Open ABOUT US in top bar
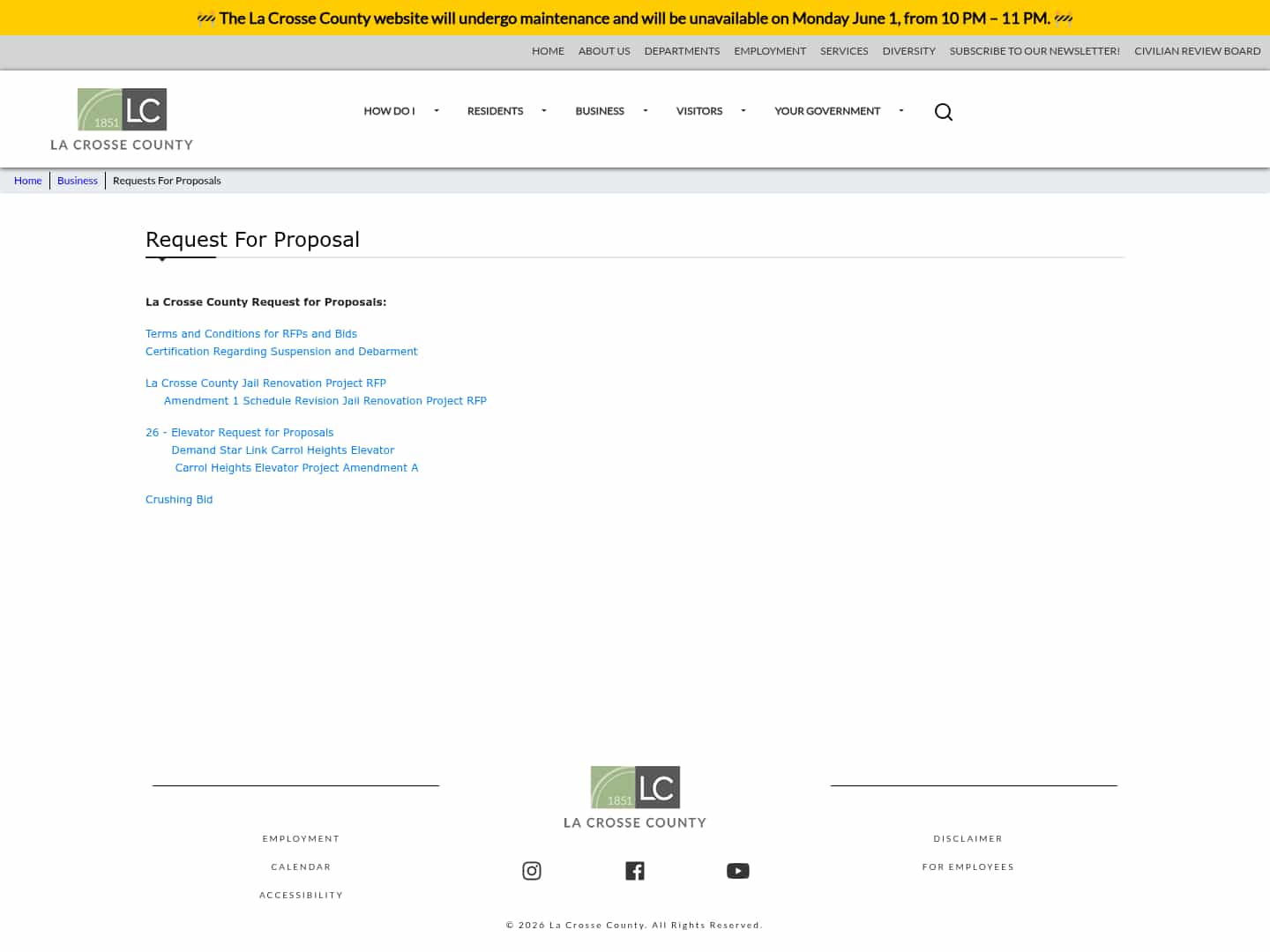 click(604, 51)
